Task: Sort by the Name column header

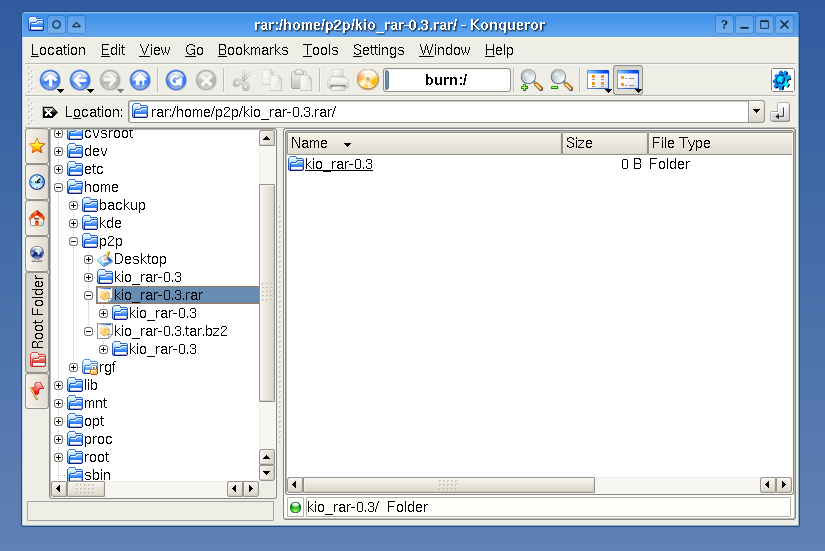Action: tap(424, 143)
